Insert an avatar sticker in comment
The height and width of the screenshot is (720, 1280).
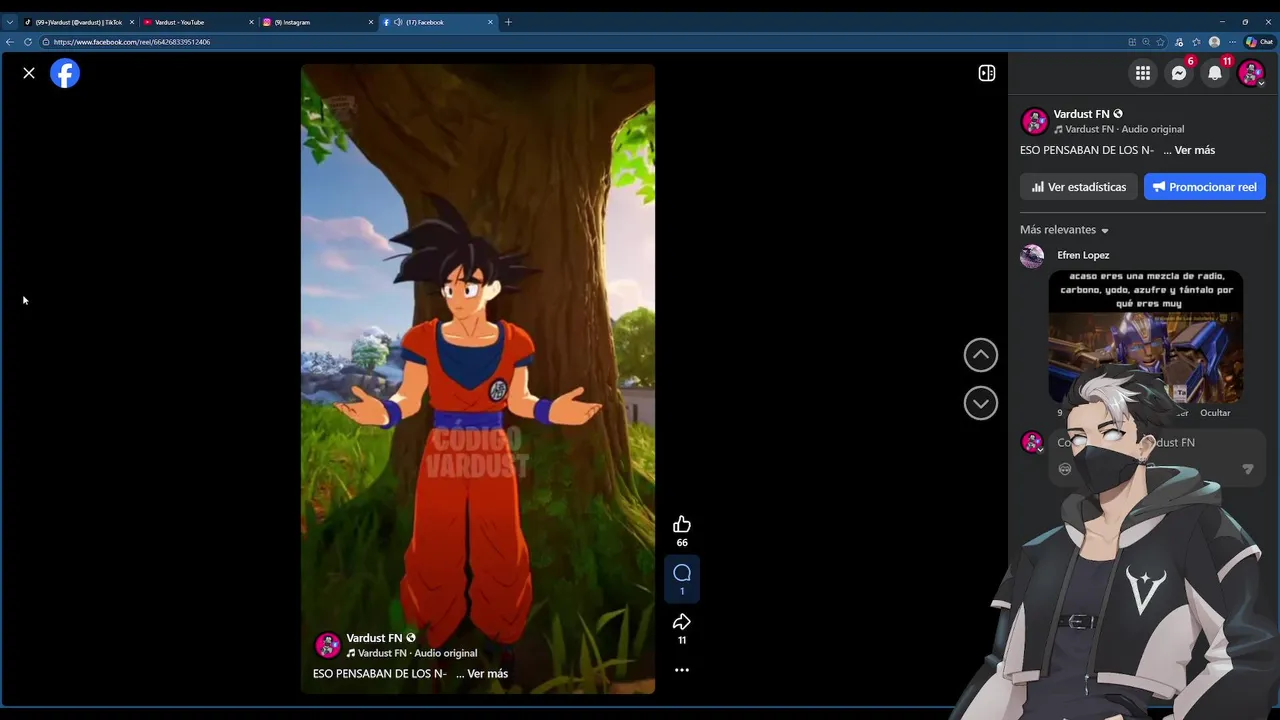tap(1065, 469)
